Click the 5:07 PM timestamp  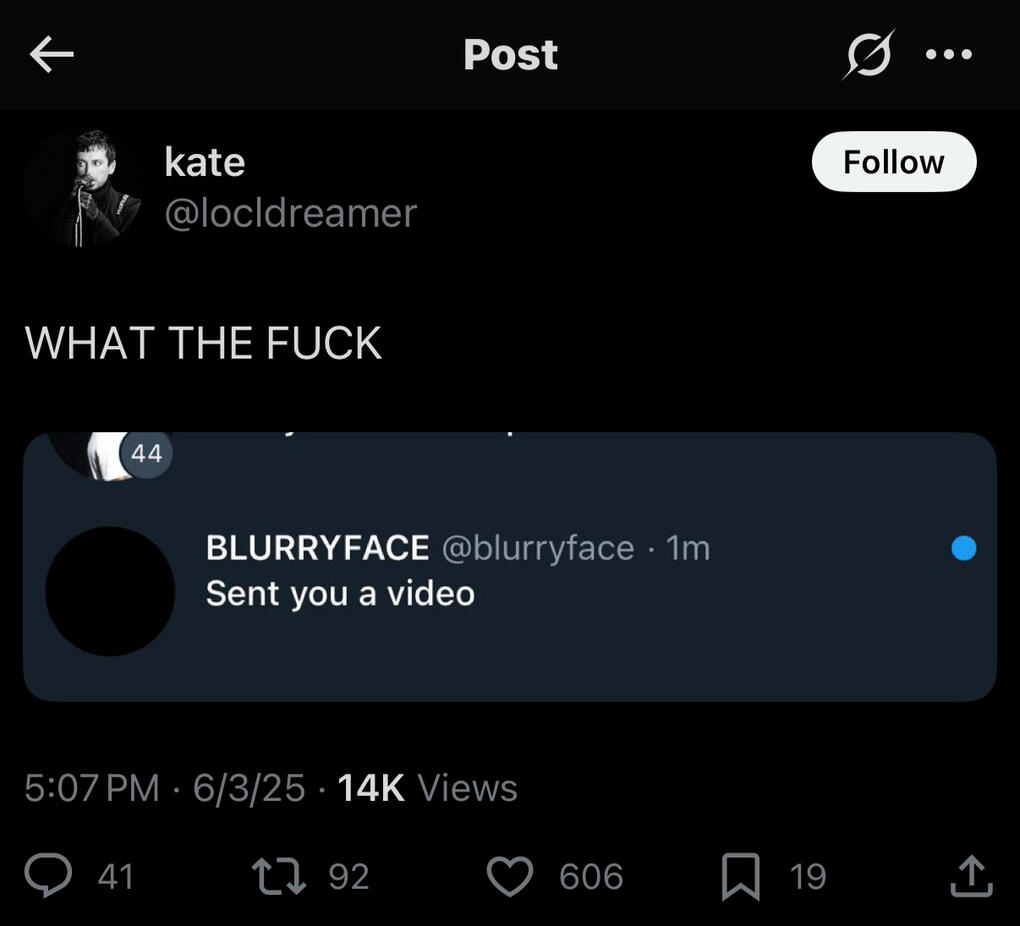91,788
